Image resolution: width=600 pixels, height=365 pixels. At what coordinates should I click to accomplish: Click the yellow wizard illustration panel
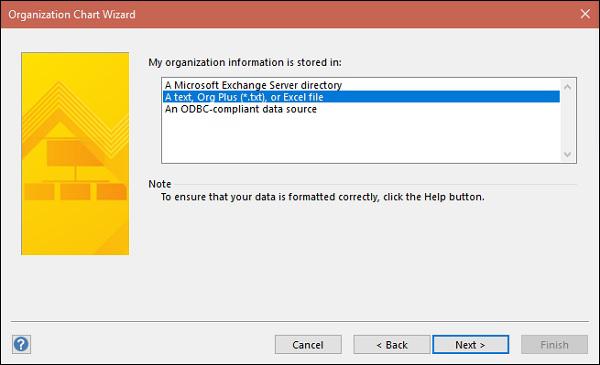pyautogui.click(x=75, y=153)
